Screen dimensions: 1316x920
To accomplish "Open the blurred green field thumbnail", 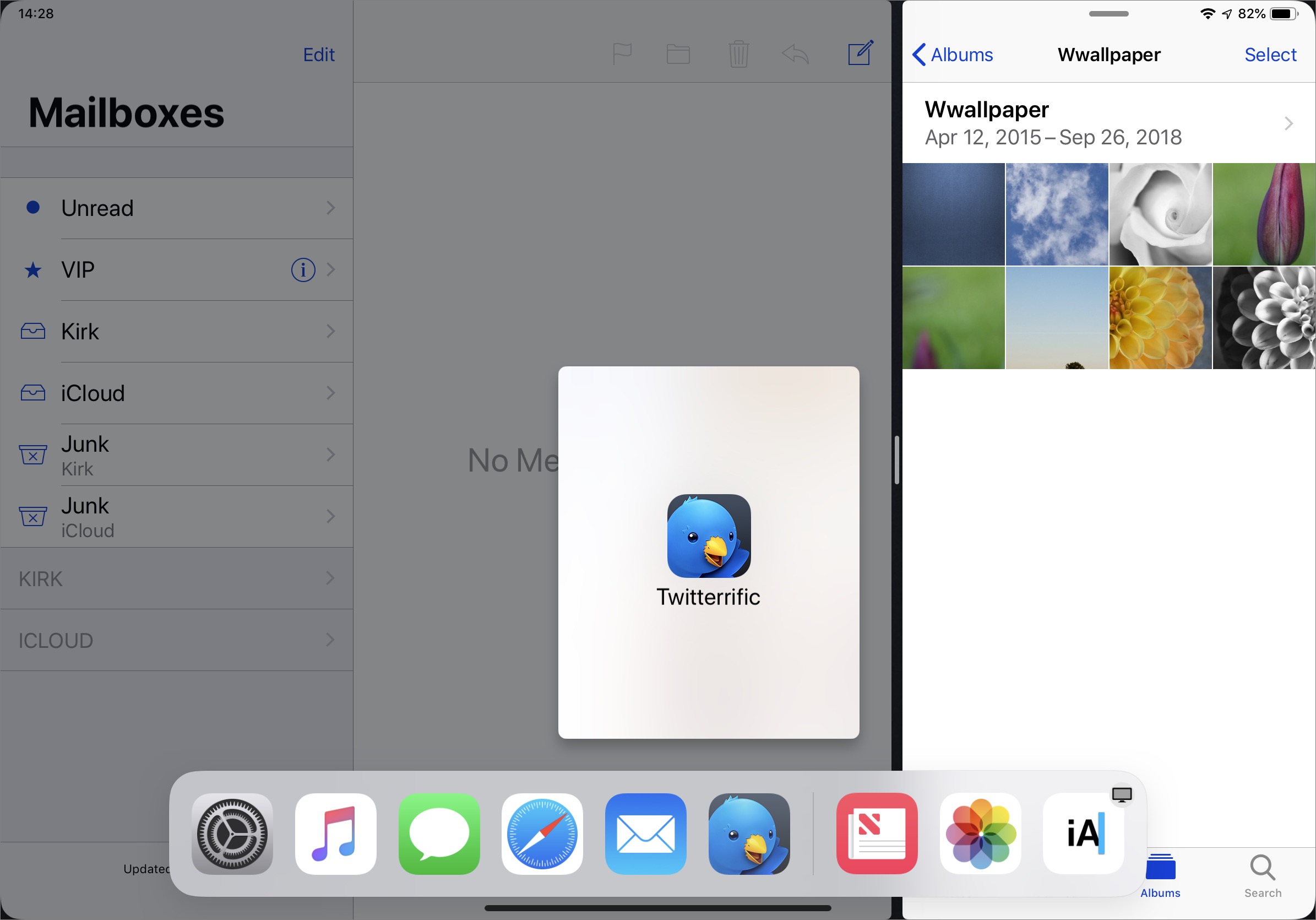I will [x=954, y=318].
